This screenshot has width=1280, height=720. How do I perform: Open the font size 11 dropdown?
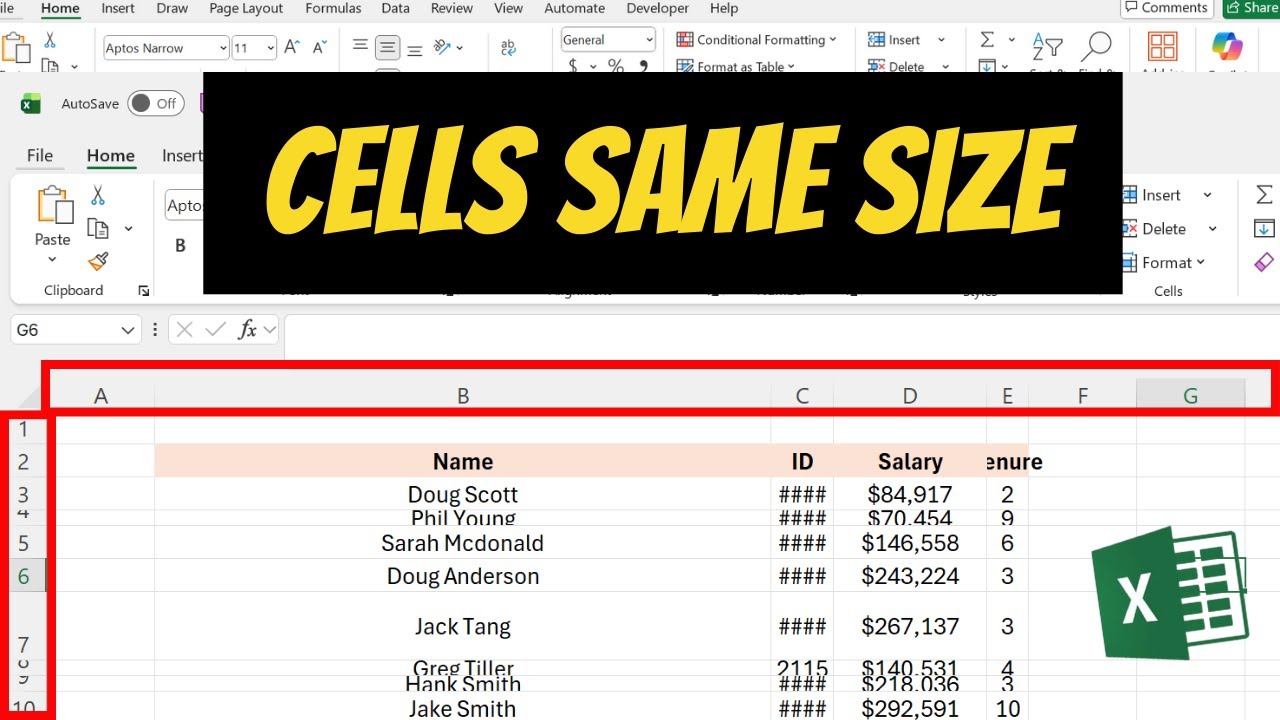point(269,48)
